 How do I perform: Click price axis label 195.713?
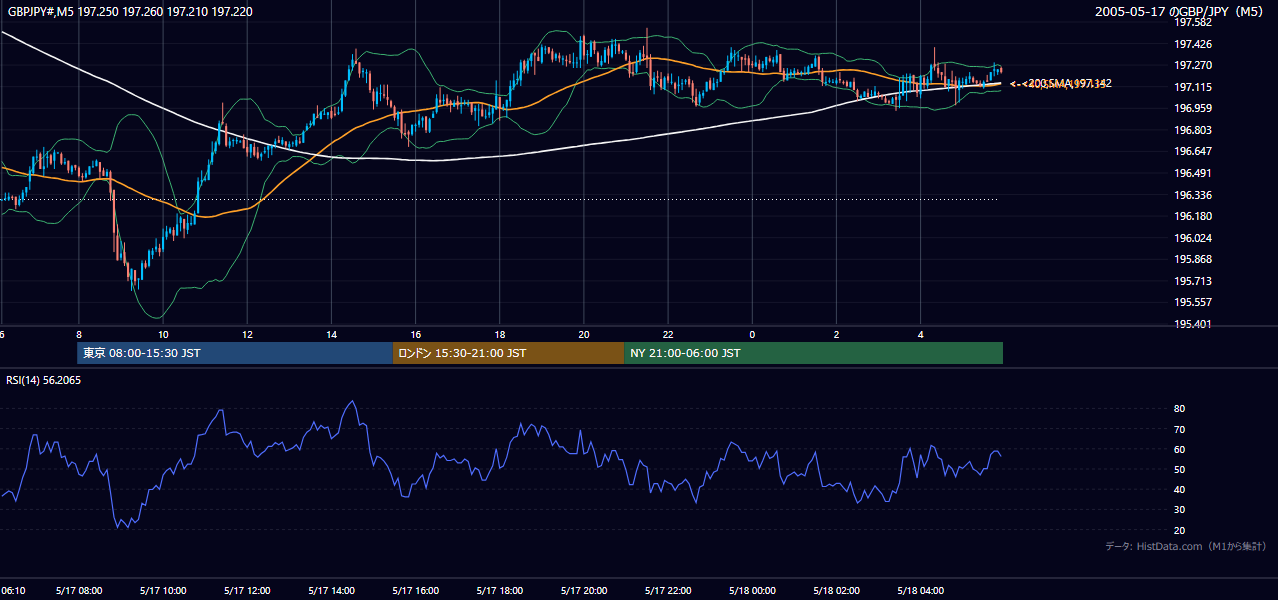point(1192,281)
